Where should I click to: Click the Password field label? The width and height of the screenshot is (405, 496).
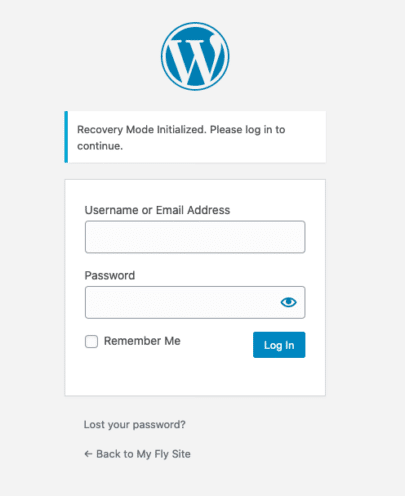point(110,275)
